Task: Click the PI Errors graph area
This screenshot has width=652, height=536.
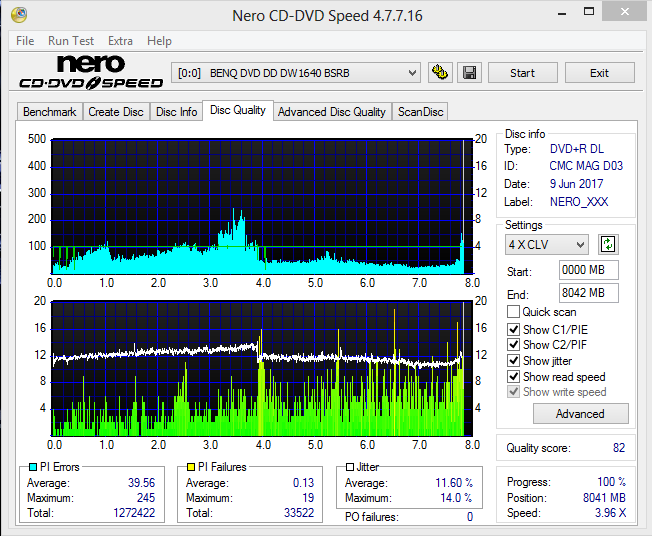Action: [x=262, y=207]
